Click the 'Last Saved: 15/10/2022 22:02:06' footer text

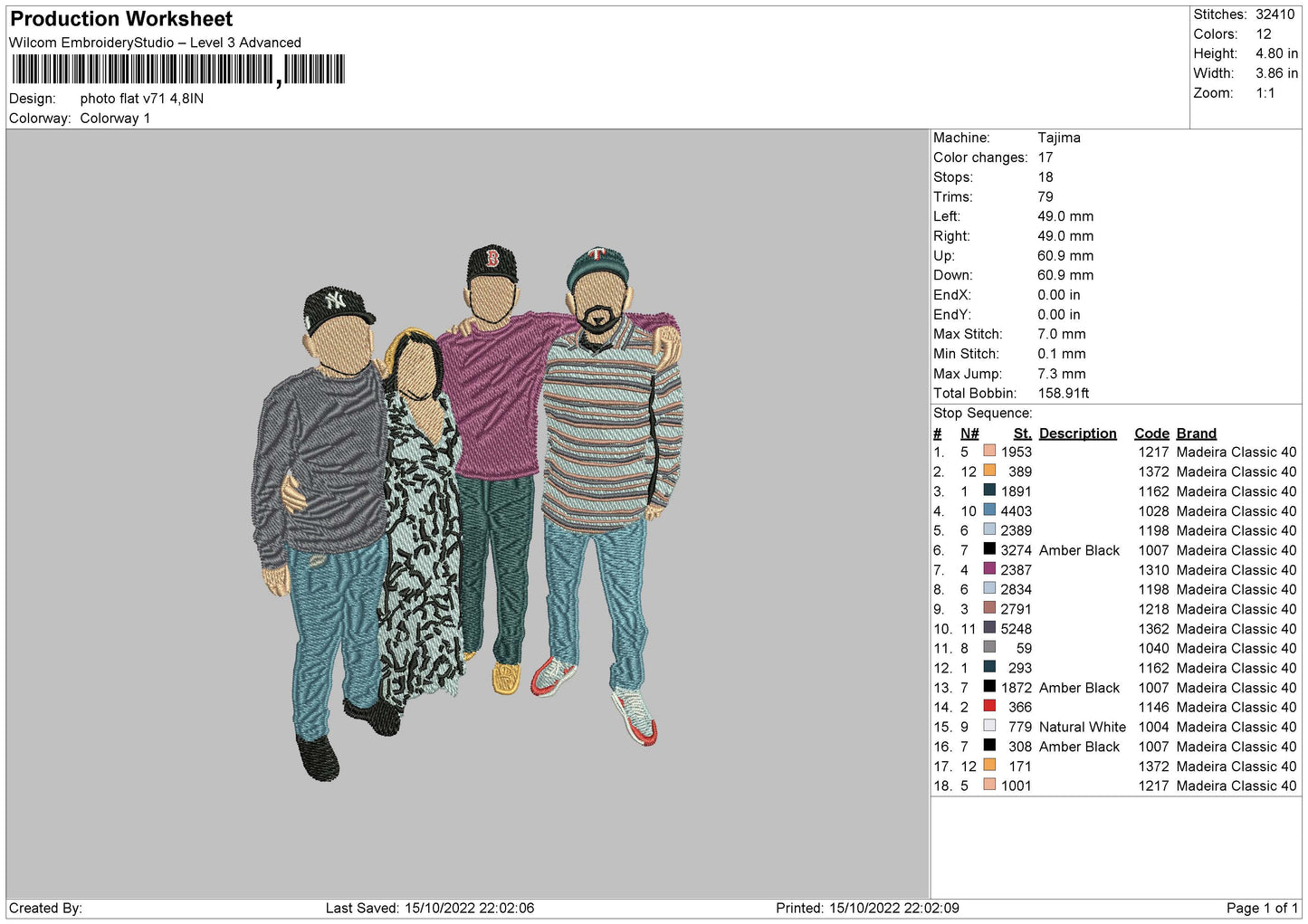click(430, 908)
